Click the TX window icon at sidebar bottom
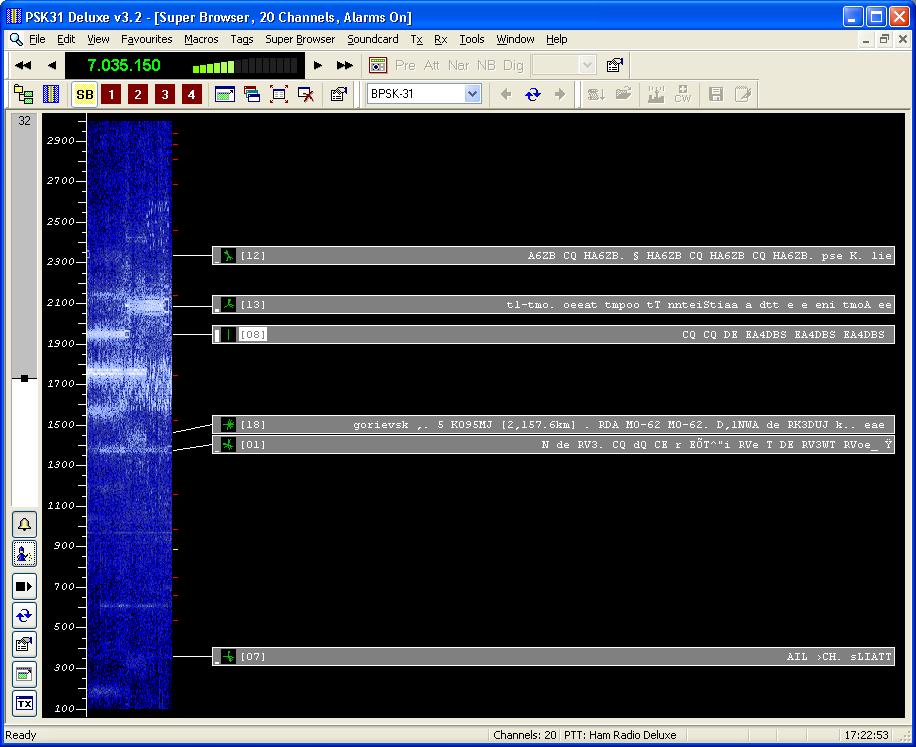 pos(24,703)
